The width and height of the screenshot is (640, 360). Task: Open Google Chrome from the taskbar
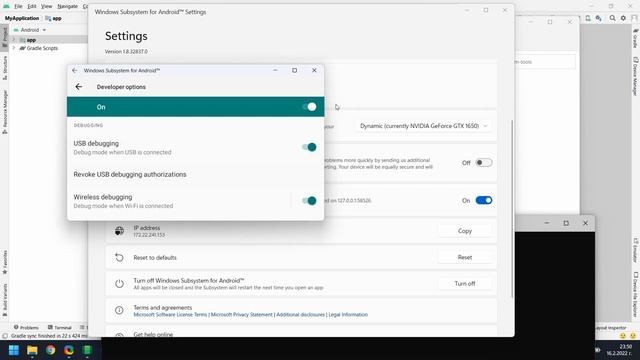point(51,350)
